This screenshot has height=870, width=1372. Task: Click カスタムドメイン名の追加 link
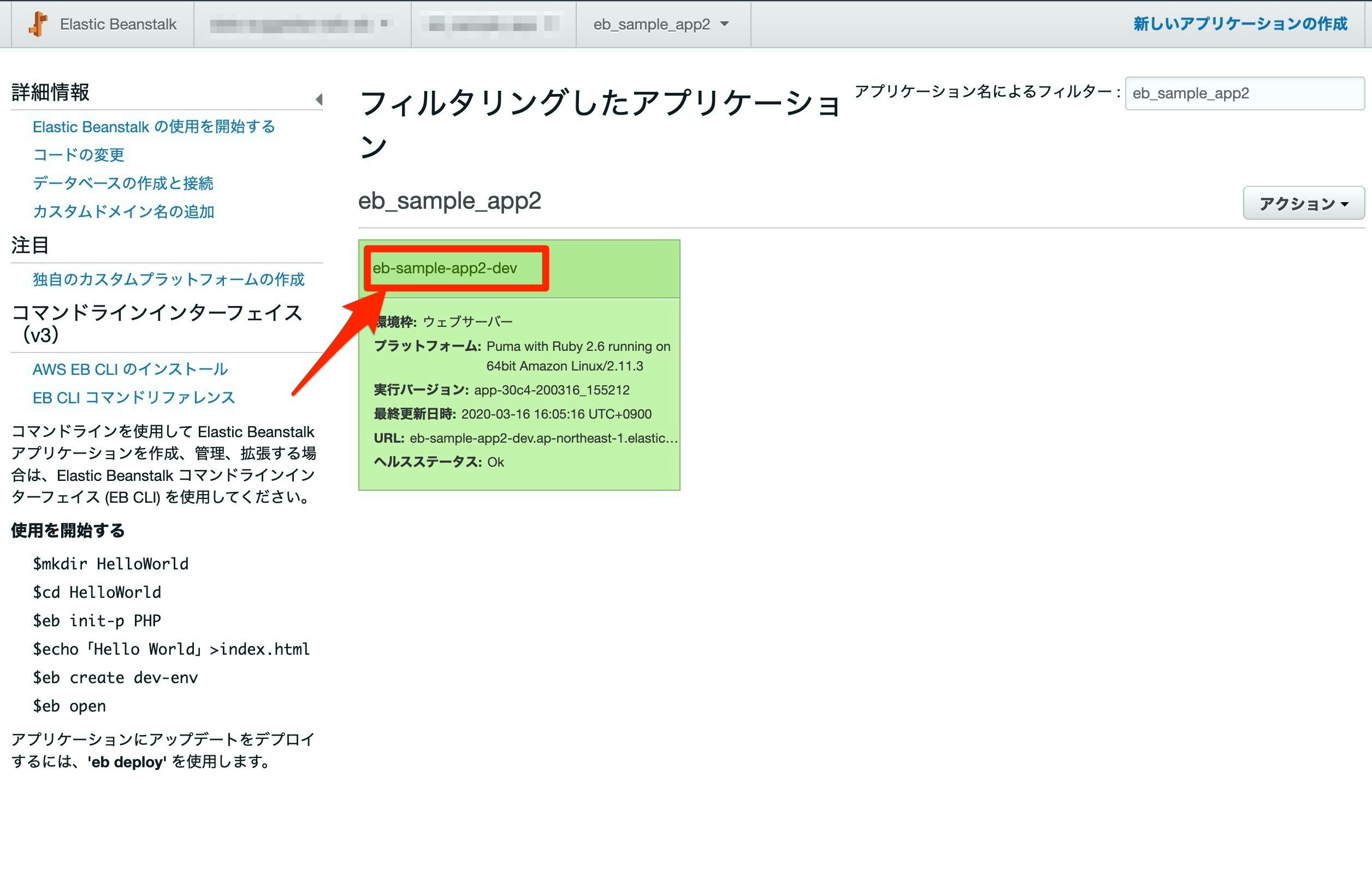pos(123,211)
